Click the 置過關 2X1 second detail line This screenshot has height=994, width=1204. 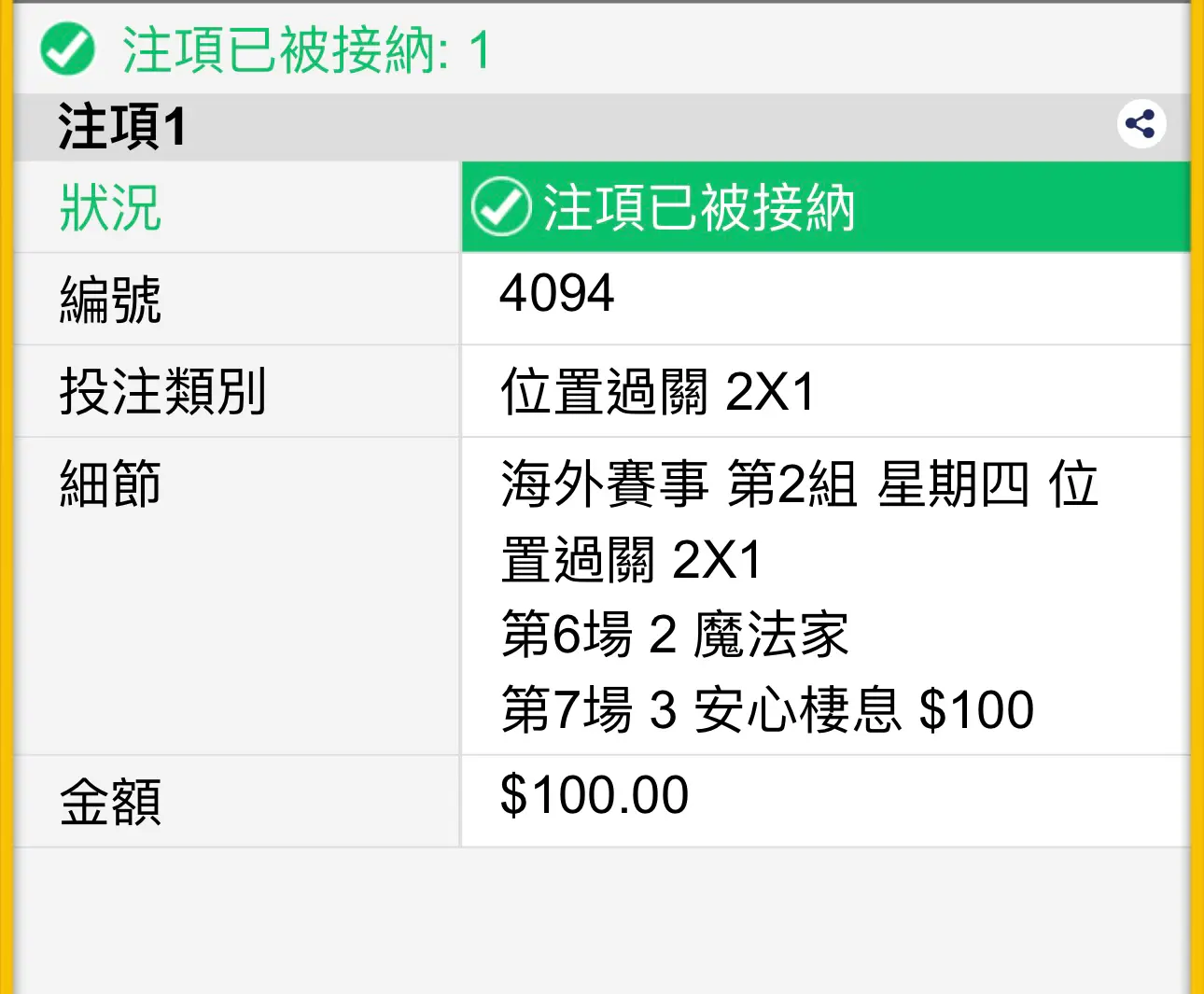(x=632, y=559)
